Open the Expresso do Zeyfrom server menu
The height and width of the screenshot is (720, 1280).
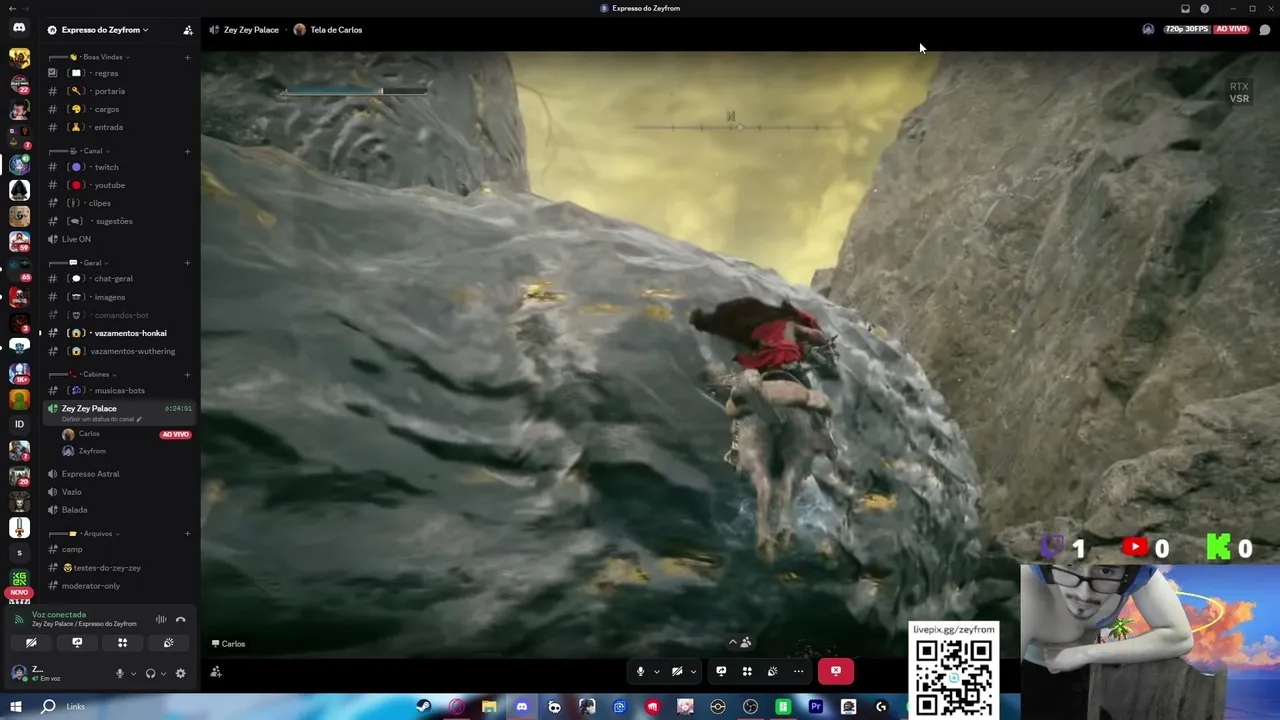click(104, 30)
